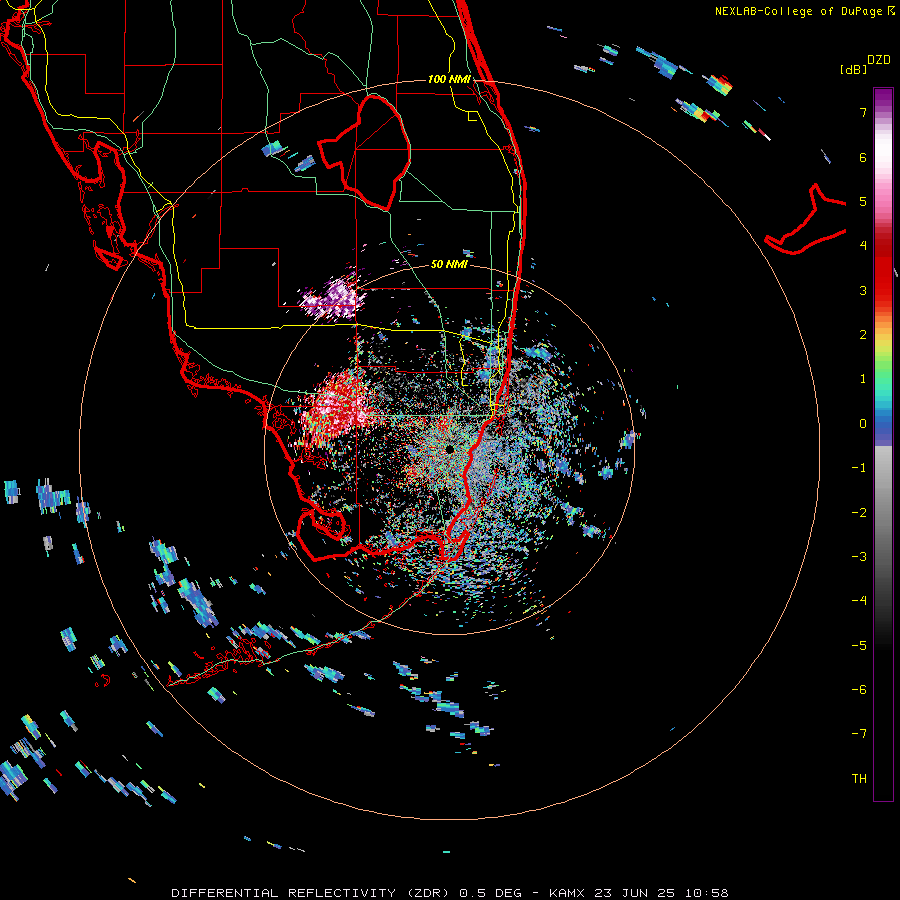Click the Differential Reflectivity caption at the bottom
Viewport: 900px width, 900px height.
pos(450,893)
